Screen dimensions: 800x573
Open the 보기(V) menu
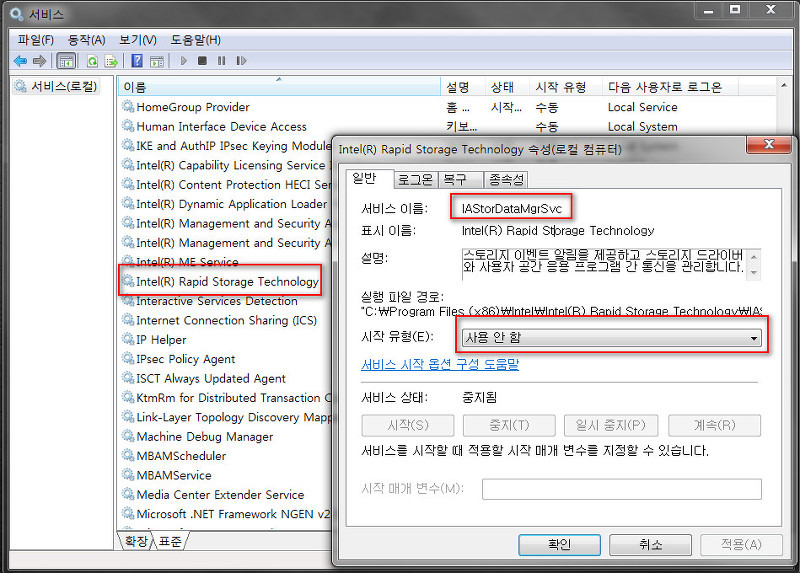pyautogui.click(x=138, y=40)
